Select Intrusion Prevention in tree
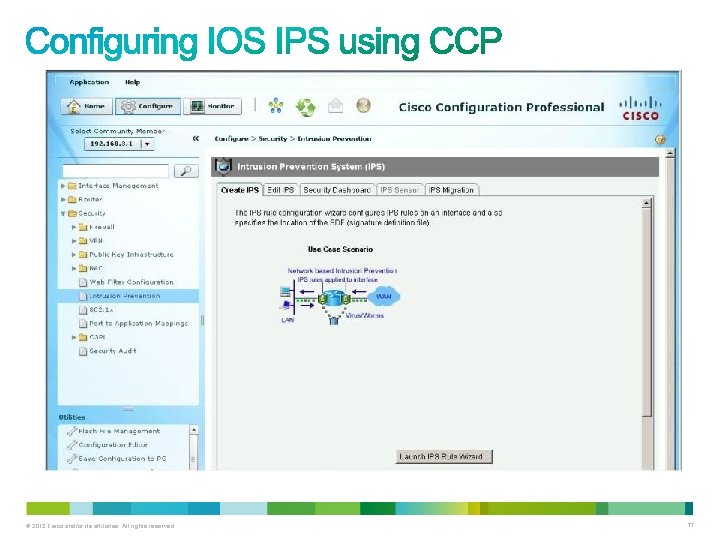720x540 pixels. click(124, 296)
